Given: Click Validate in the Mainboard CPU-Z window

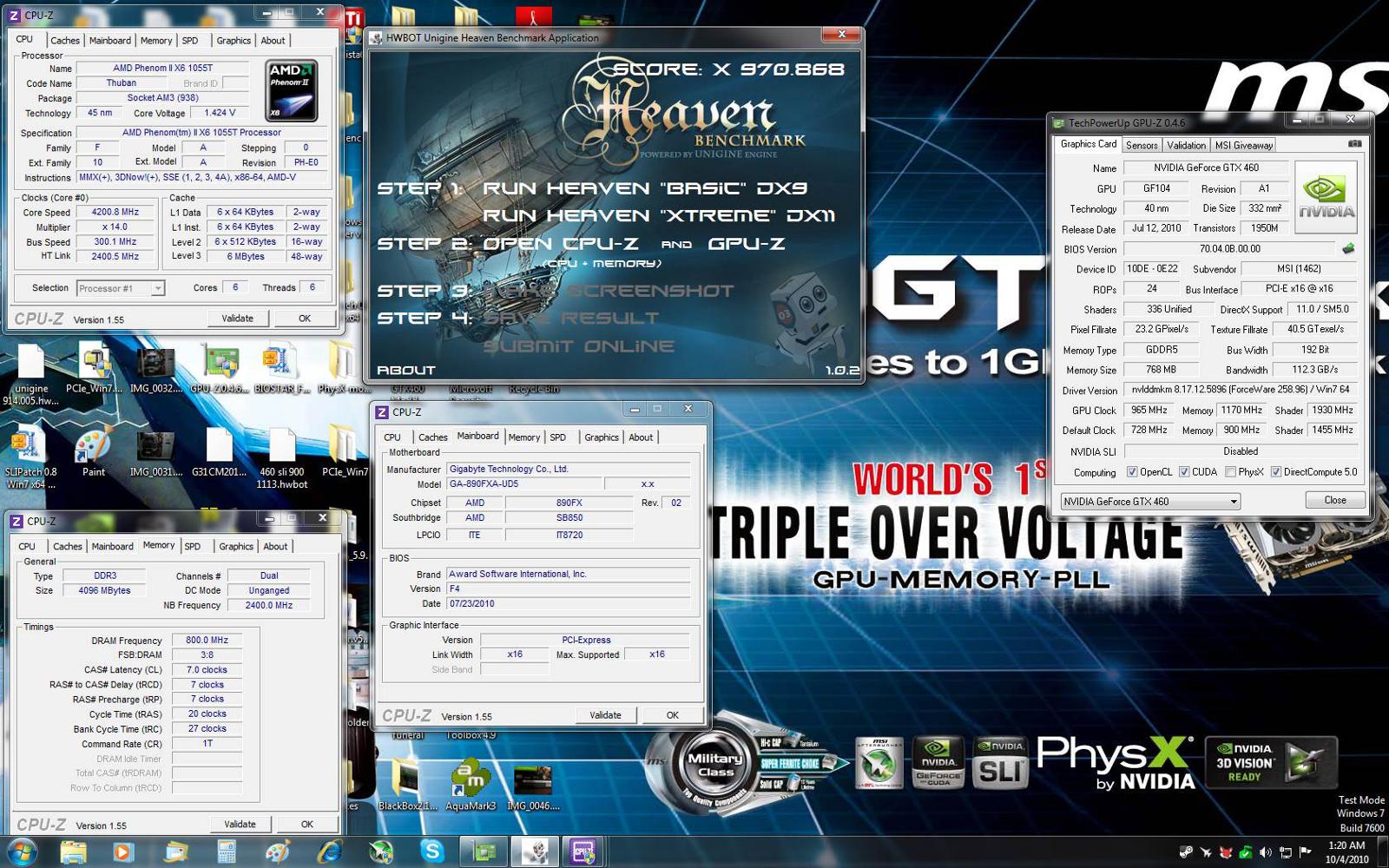Looking at the screenshot, I should 605,715.
